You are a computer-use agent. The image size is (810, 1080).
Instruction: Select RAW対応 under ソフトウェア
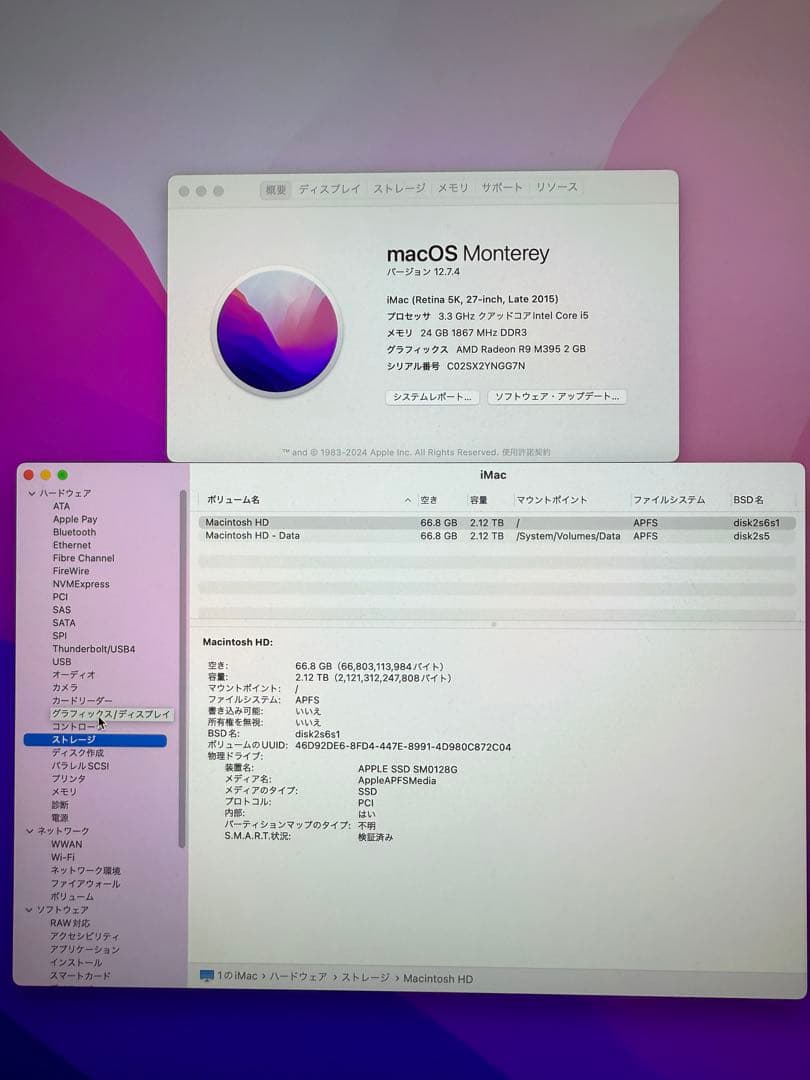72,922
